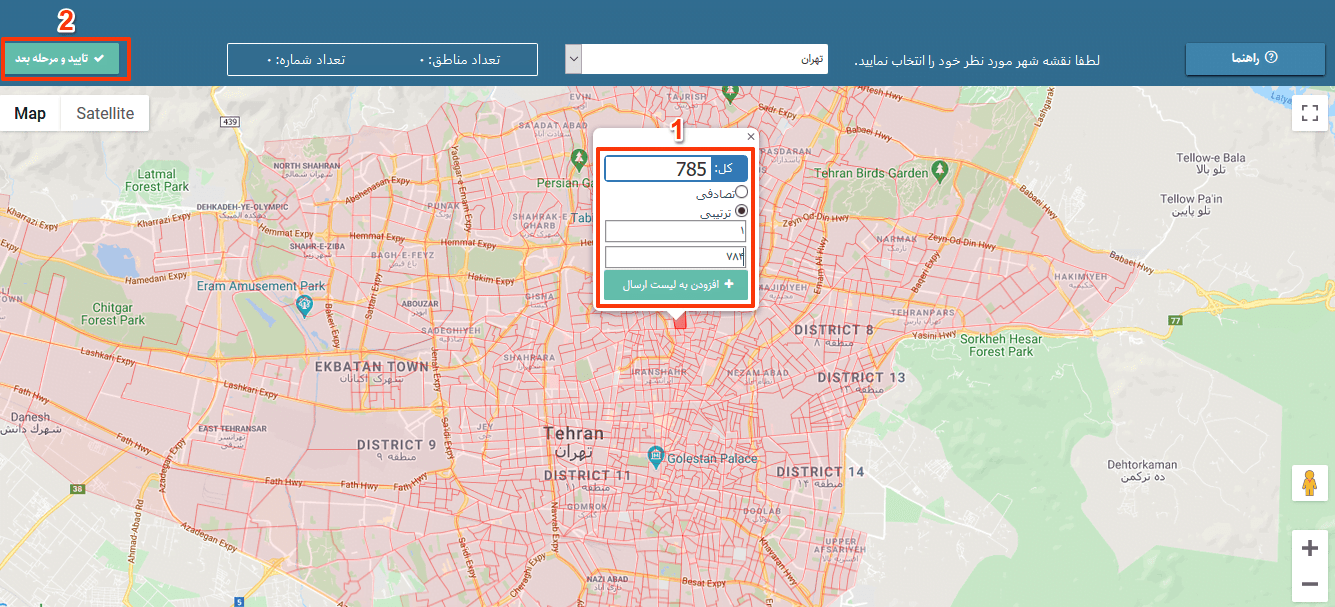Zoom out of the map
The image size is (1335, 607).
pos(1310,583)
